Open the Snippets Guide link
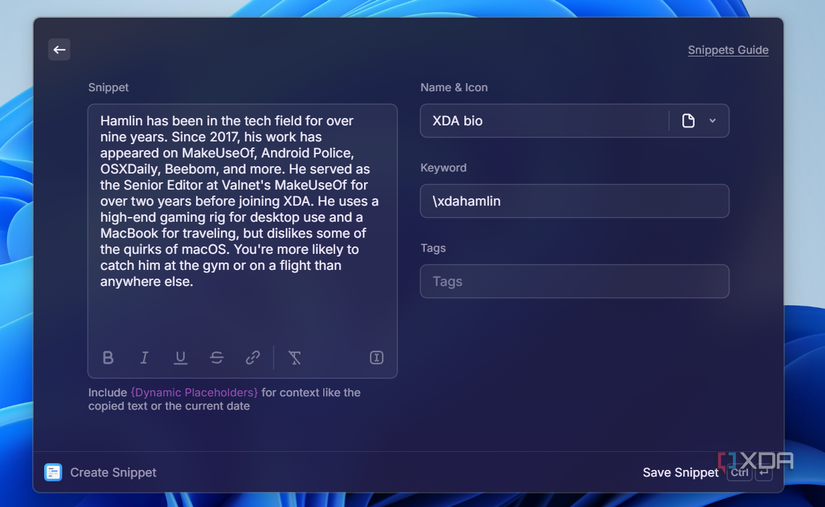Viewport: 825px width, 507px height. 728,50
